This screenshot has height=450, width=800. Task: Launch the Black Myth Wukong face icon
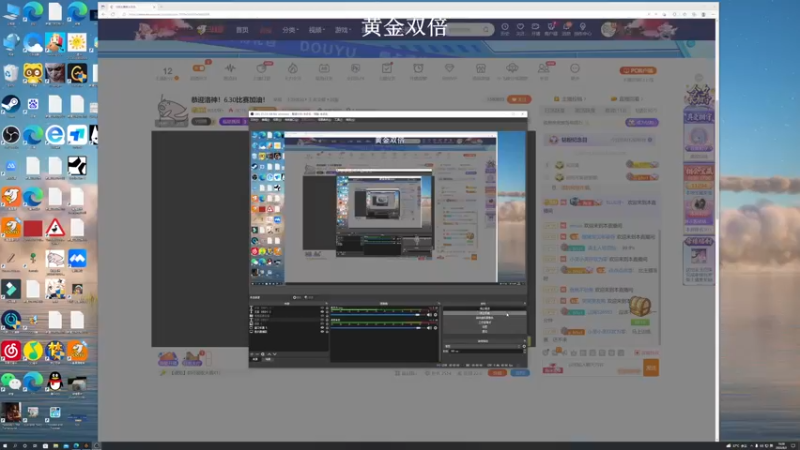coord(55,73)
